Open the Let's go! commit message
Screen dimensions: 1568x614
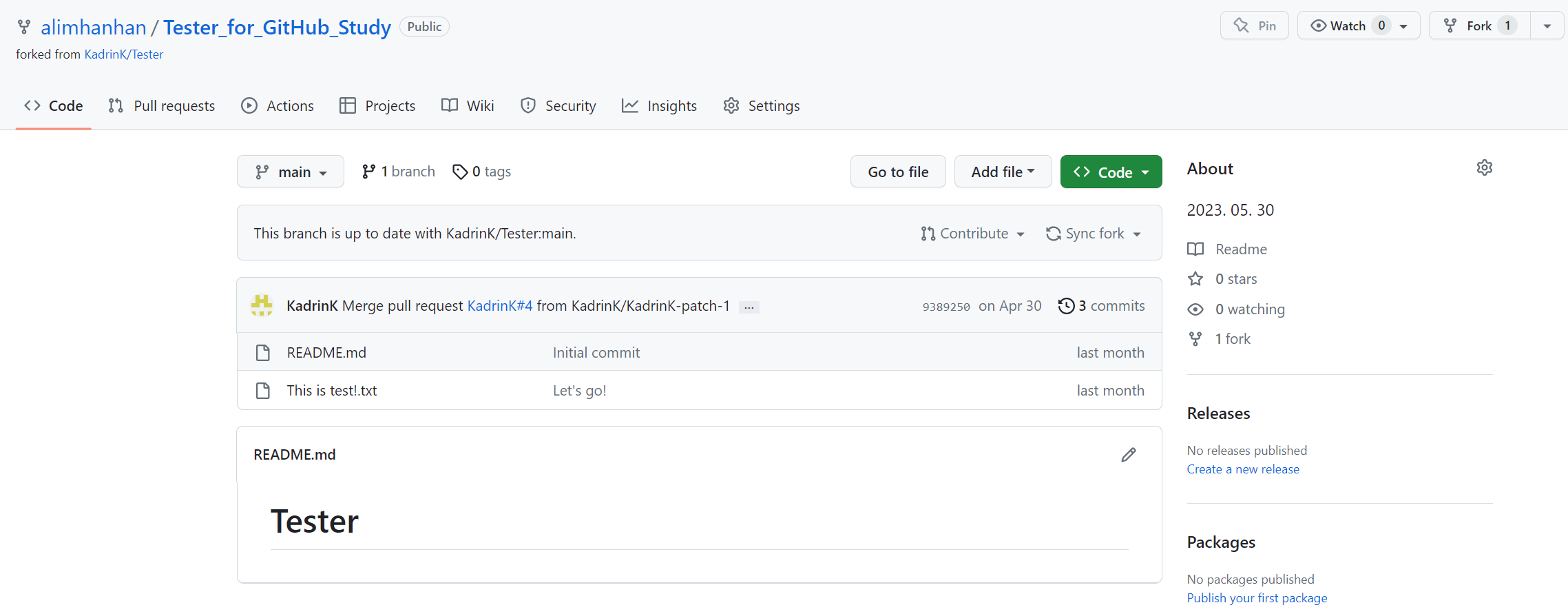[580, 391]
